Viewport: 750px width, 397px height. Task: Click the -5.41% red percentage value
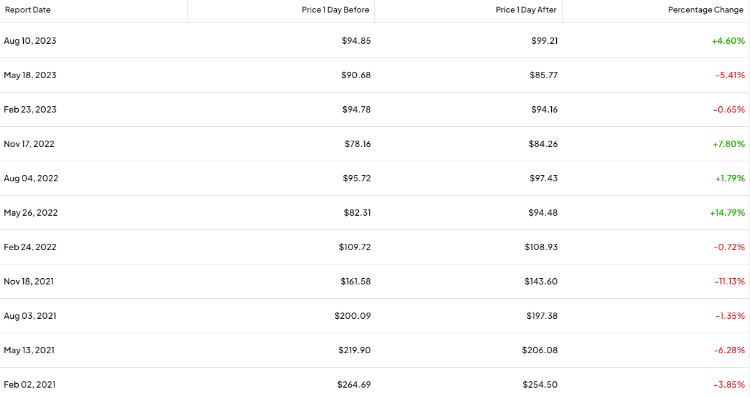tap(730, 75)
